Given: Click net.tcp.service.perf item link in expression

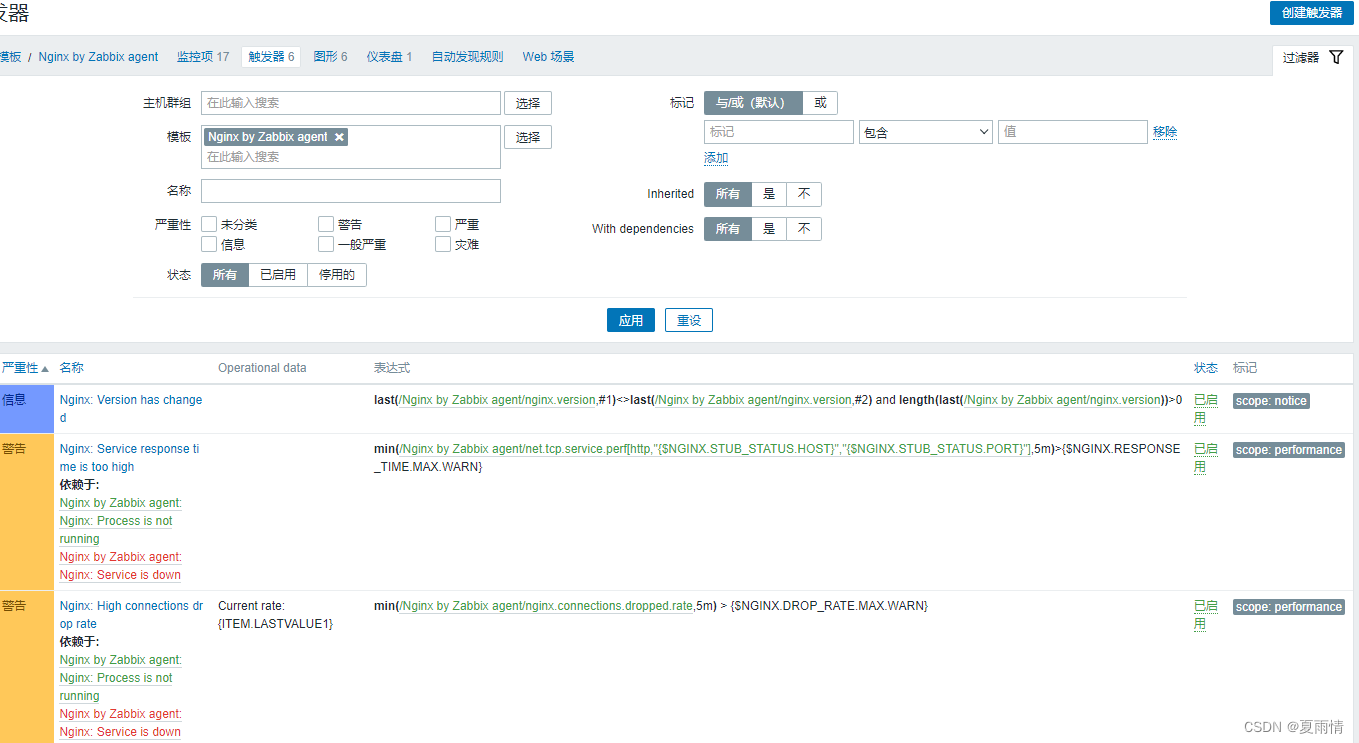Looking at the screenshot, I should point(714,449).
